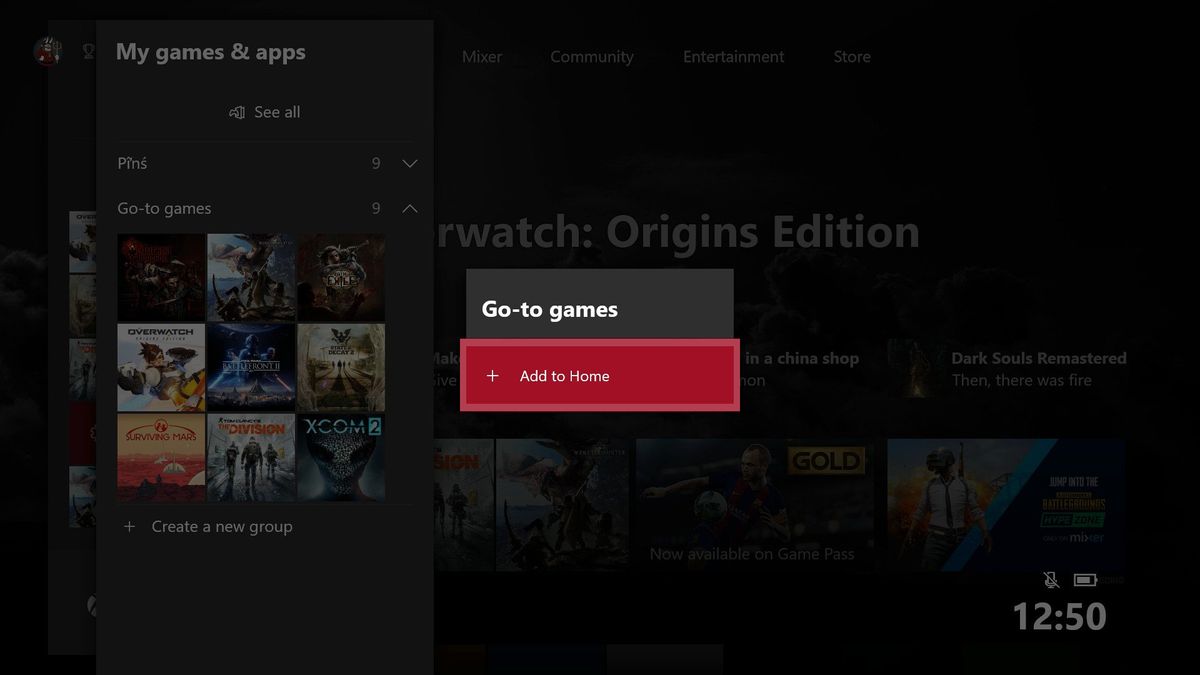The image size is (1200, 675).
Task: Check controller battery level icon
Action: click(1085, 580)
